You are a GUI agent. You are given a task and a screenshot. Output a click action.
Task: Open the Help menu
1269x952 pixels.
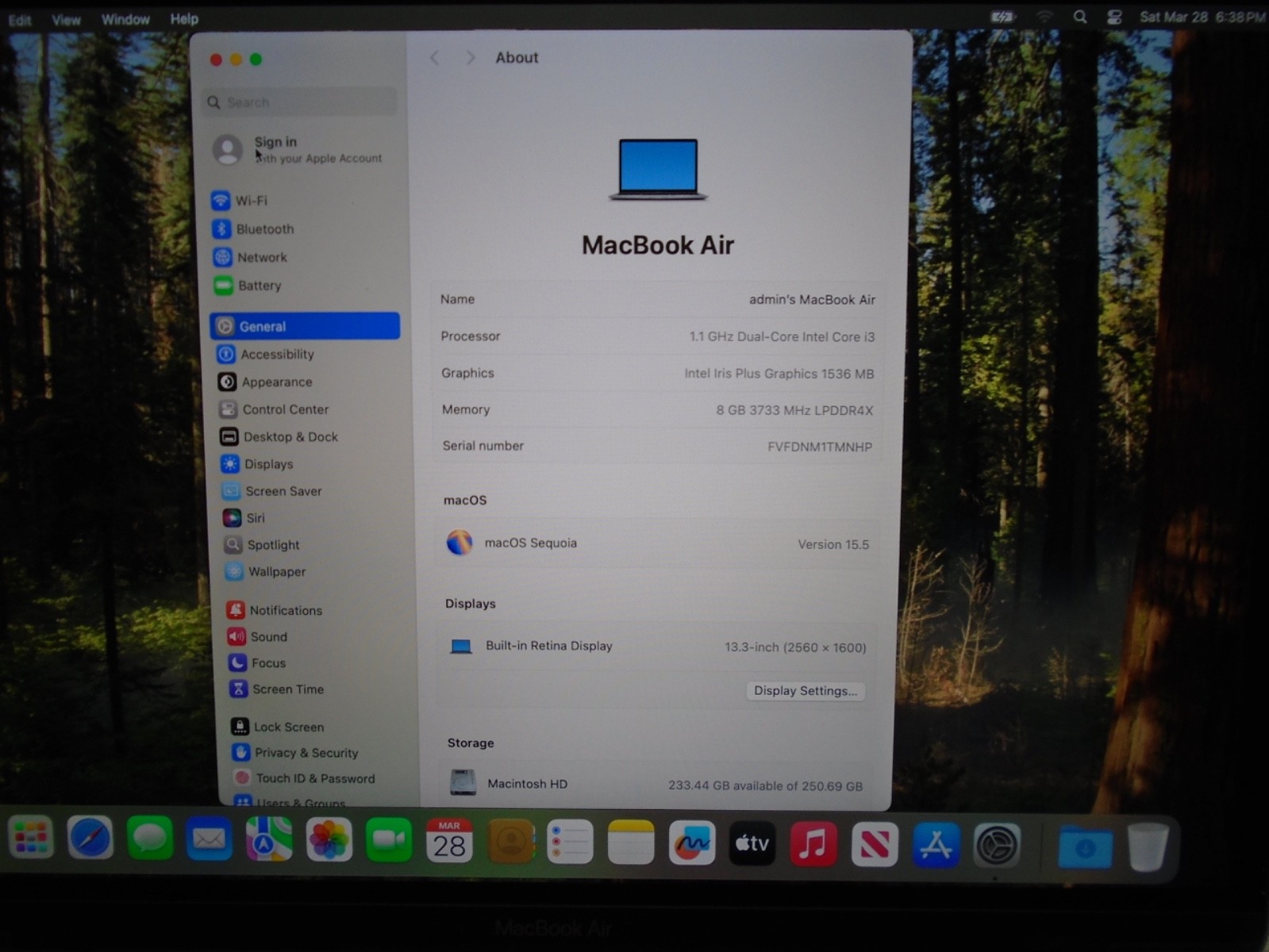click(184, 18)
